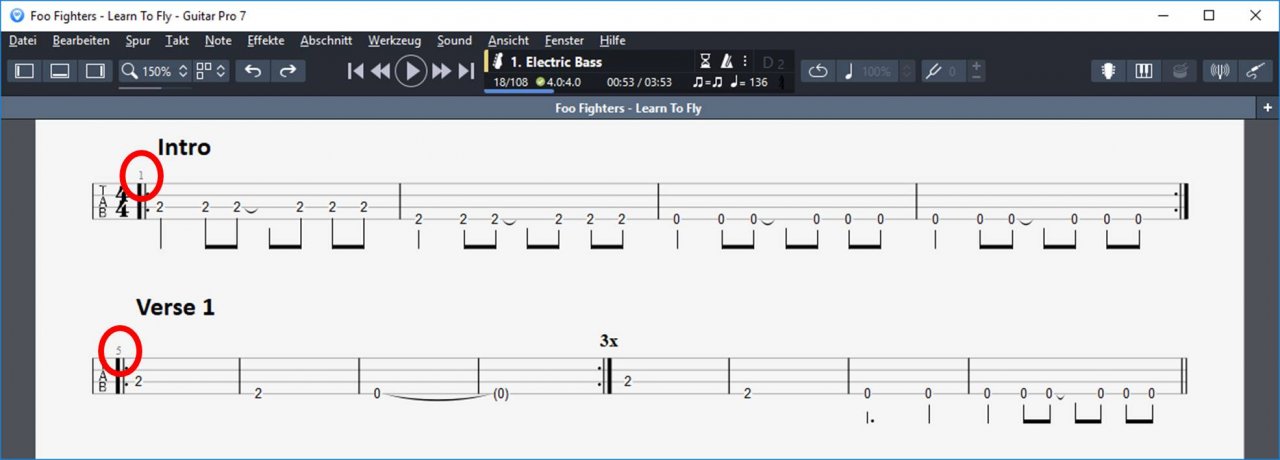Show the drum kit view
The image size is (1280, 460).
point(1179,71)
